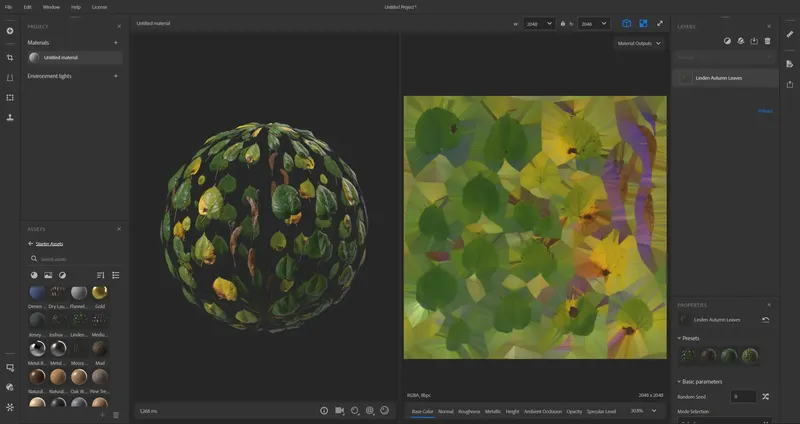Select the Crop tool in left toolbar
This screenshot has height=424, width=800.
click(10, 58)
